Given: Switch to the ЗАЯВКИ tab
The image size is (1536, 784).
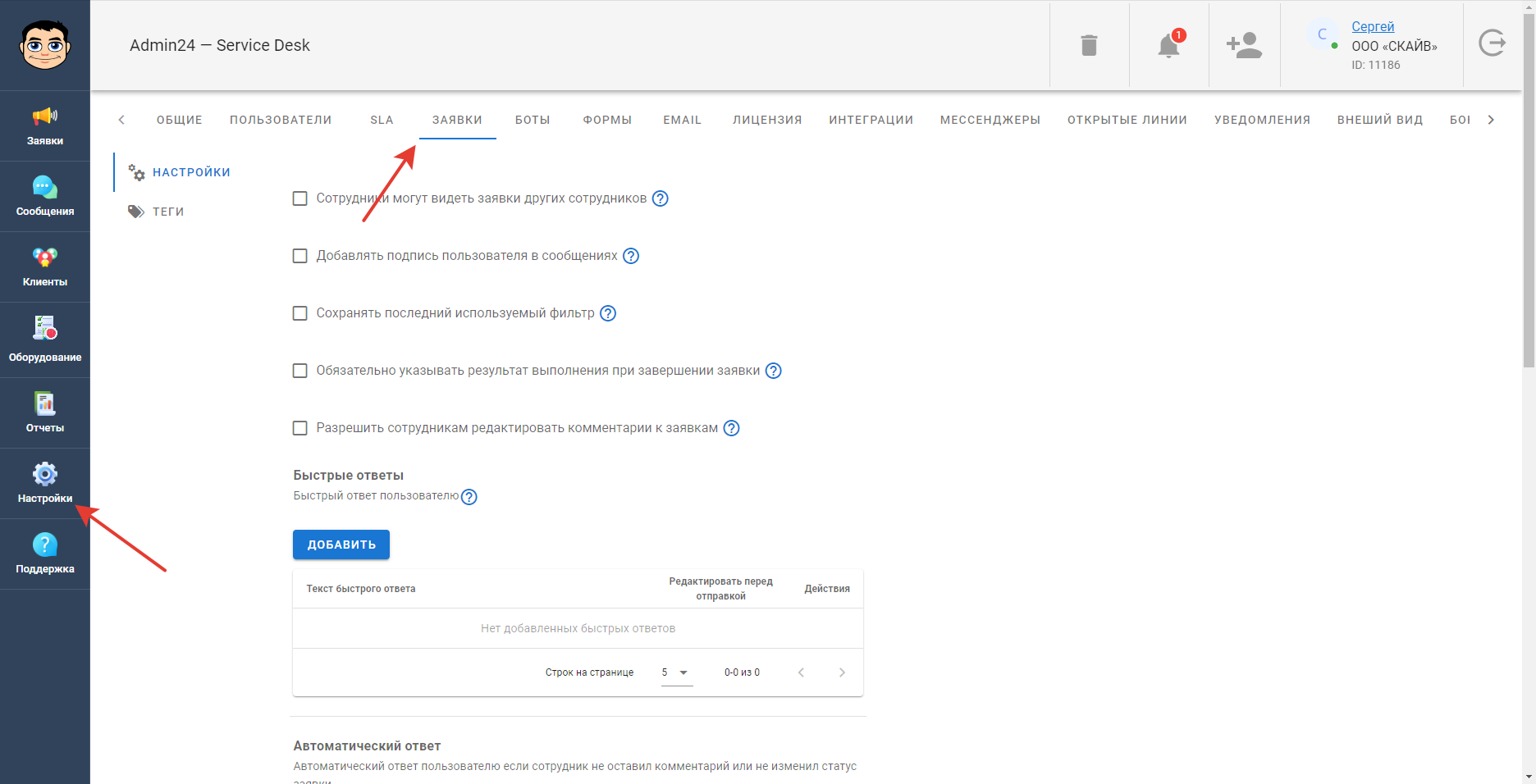Looking at the screenshot, I should [458, 120].
